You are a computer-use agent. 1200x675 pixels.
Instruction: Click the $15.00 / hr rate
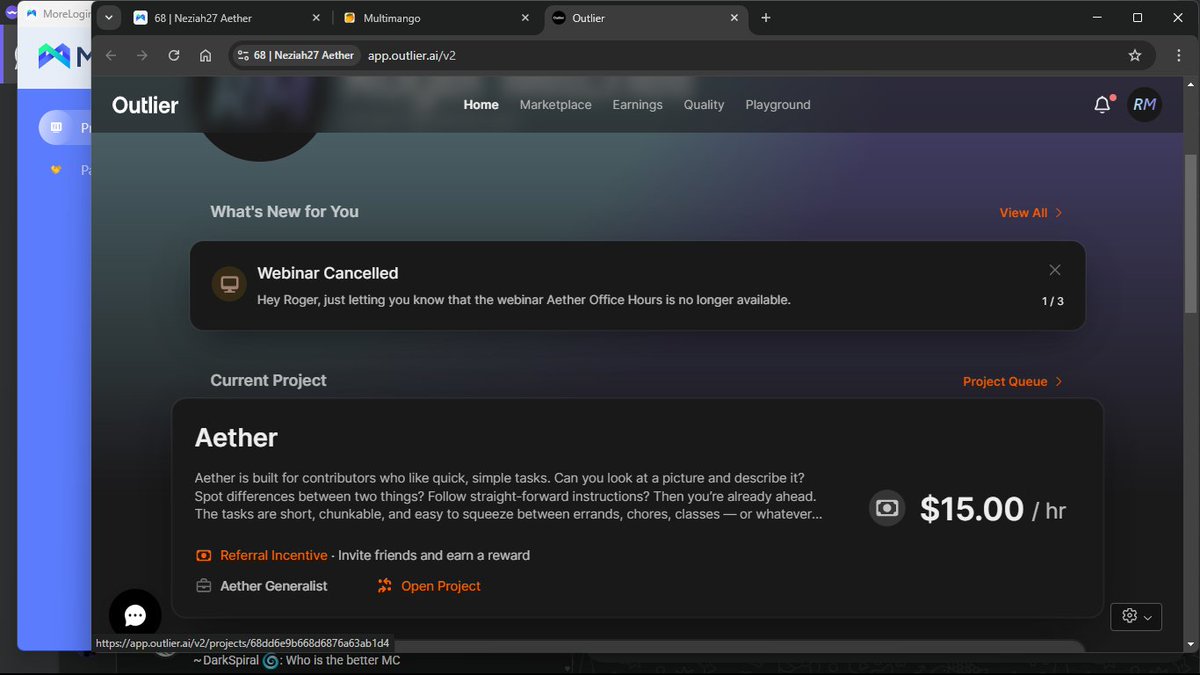click(x=993, y=509)
